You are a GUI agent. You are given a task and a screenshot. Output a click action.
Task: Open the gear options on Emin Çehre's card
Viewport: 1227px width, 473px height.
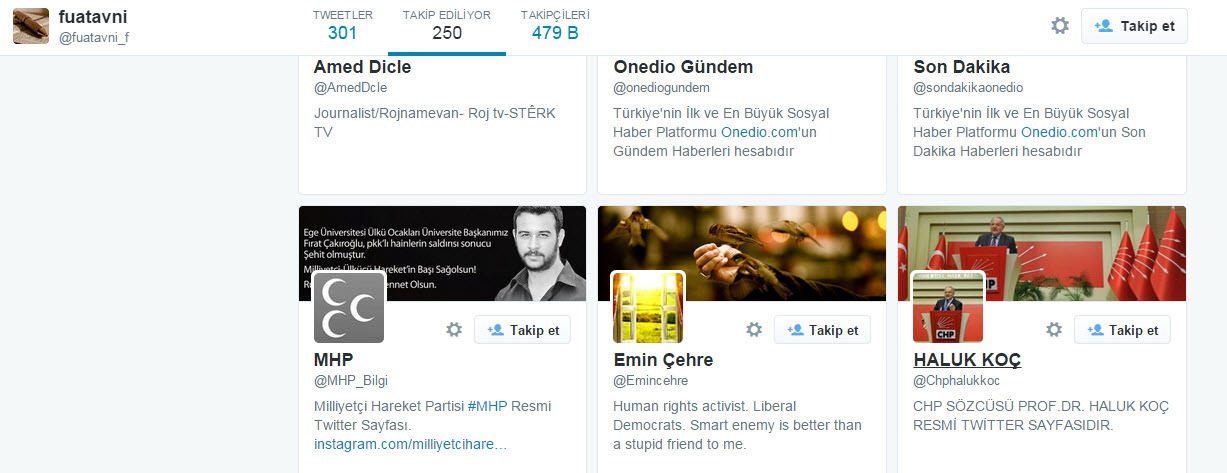[754, 330]
